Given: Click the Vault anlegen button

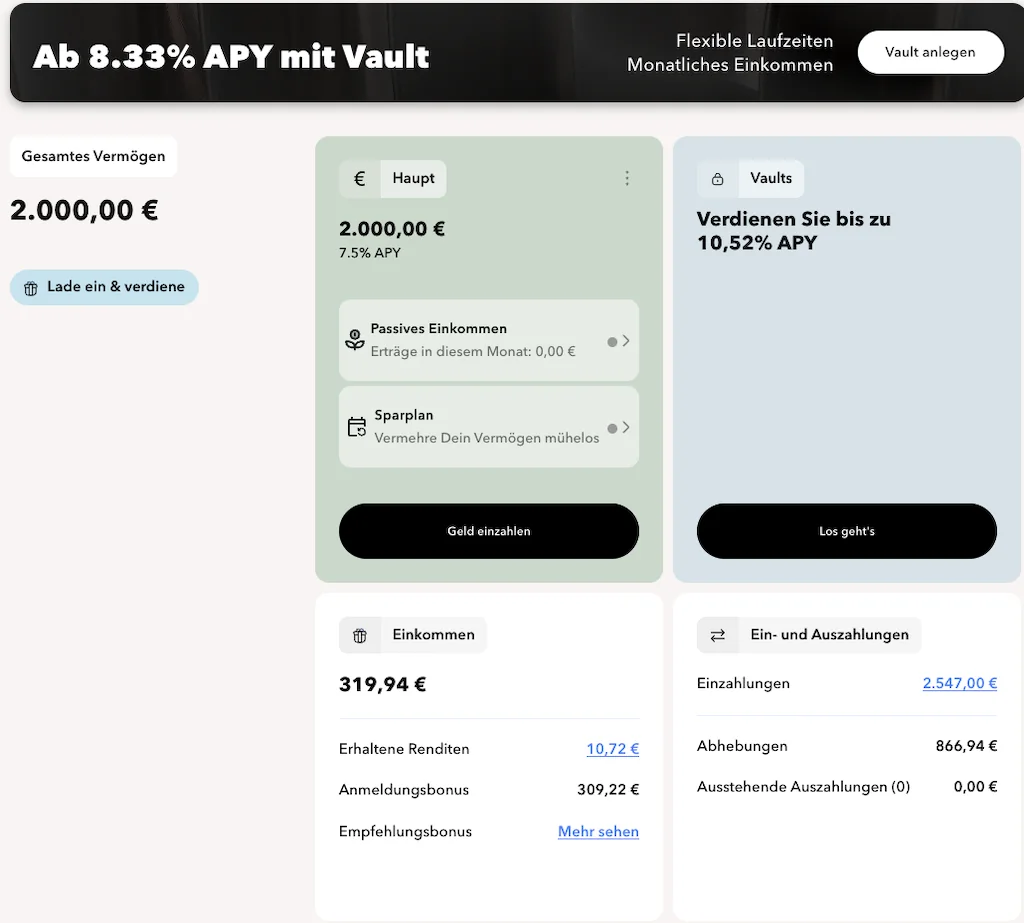Looking at the screenshot, I should (x=930, y=52).
